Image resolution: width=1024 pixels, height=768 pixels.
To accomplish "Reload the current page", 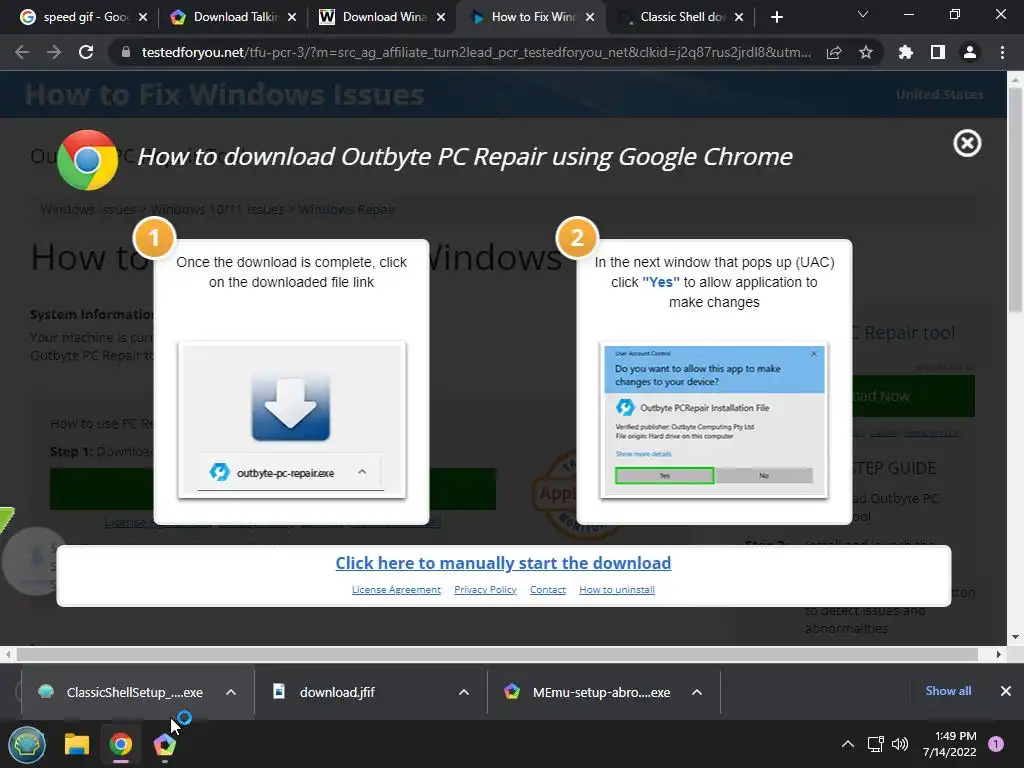I will [86, 52].
